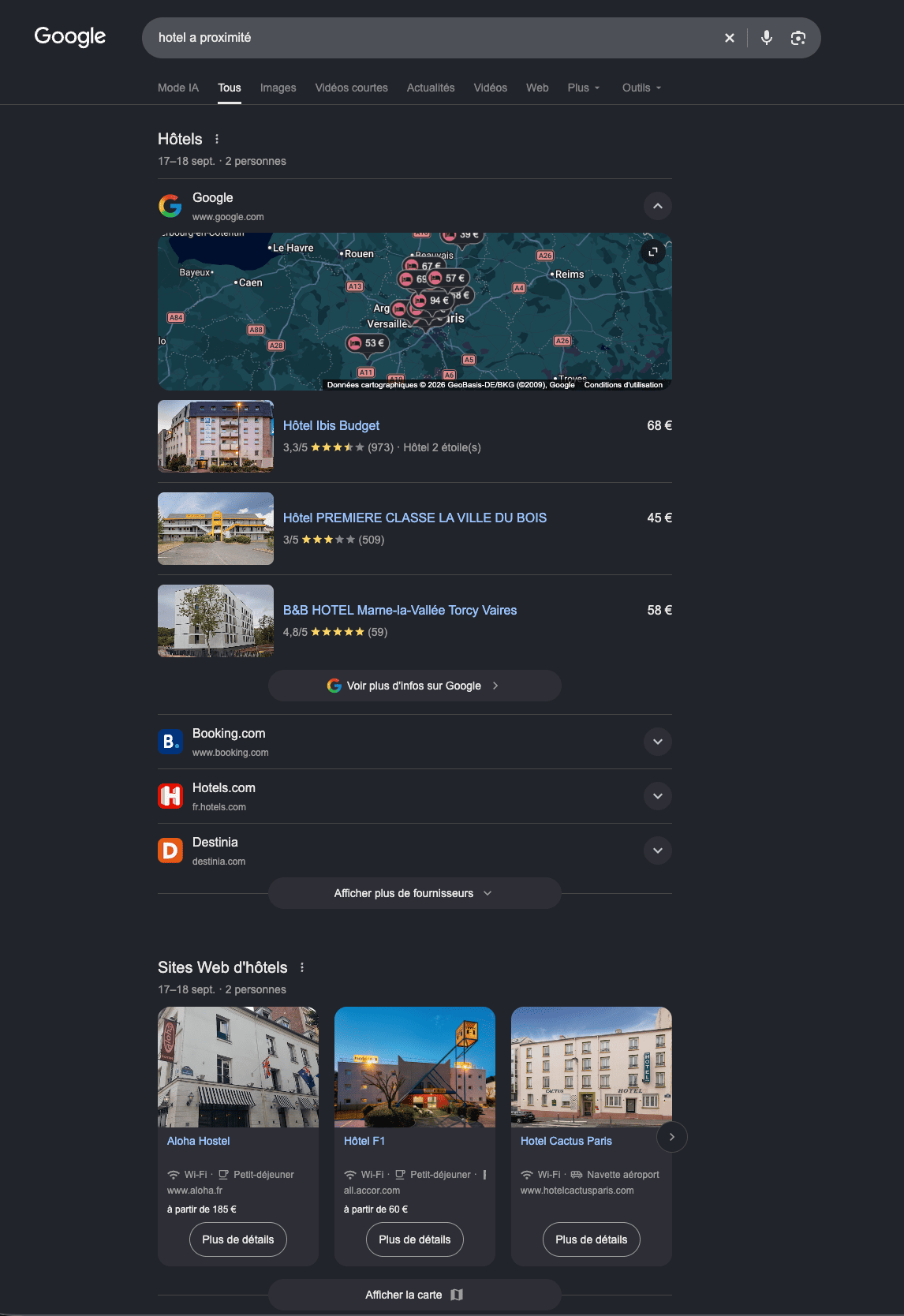Image resolution: width=904 pixels, height=1316 pixels.
Task: Click the à partir de 185 € text
Action: [x=202, y=1209]
